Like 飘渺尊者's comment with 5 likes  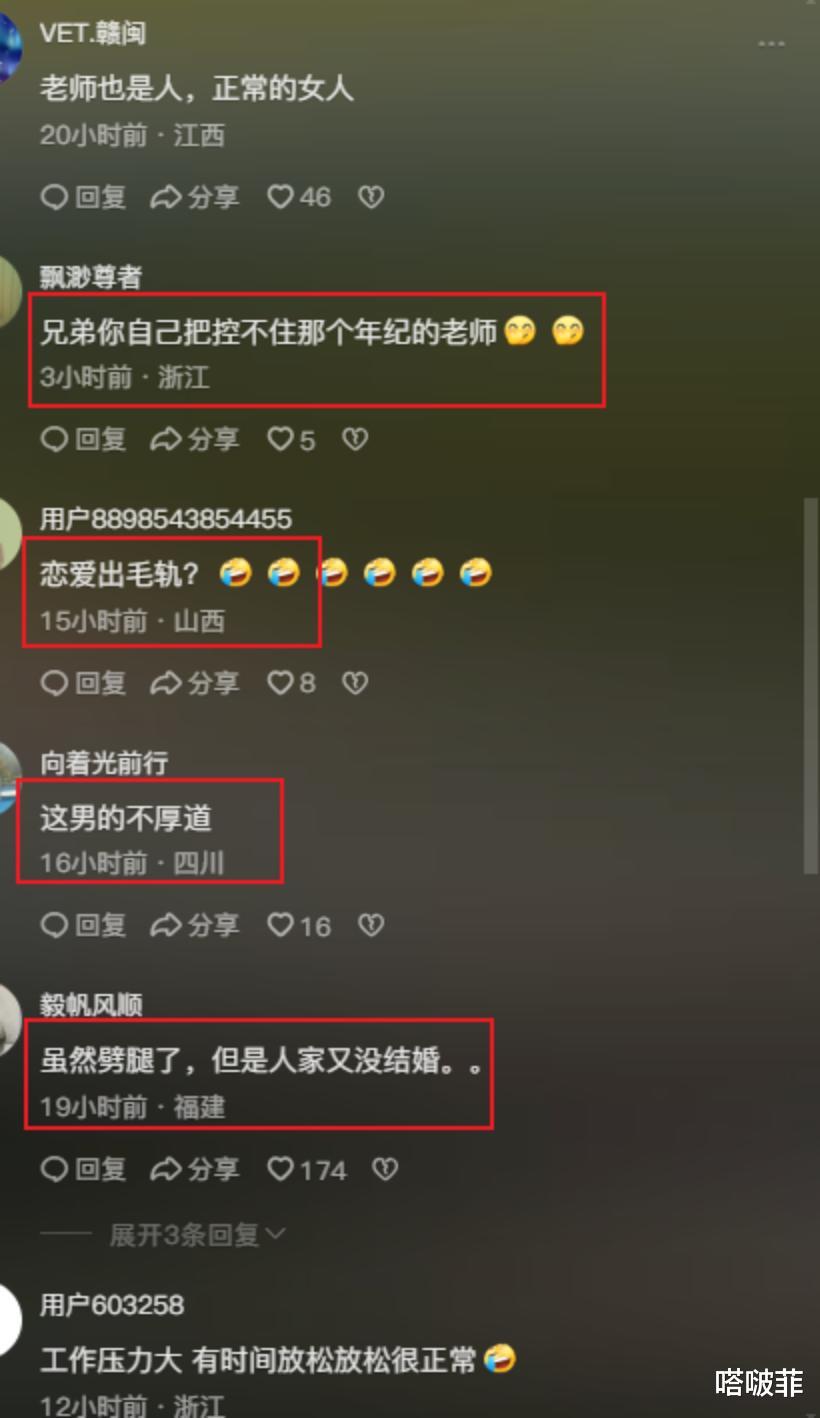(291, 439)
